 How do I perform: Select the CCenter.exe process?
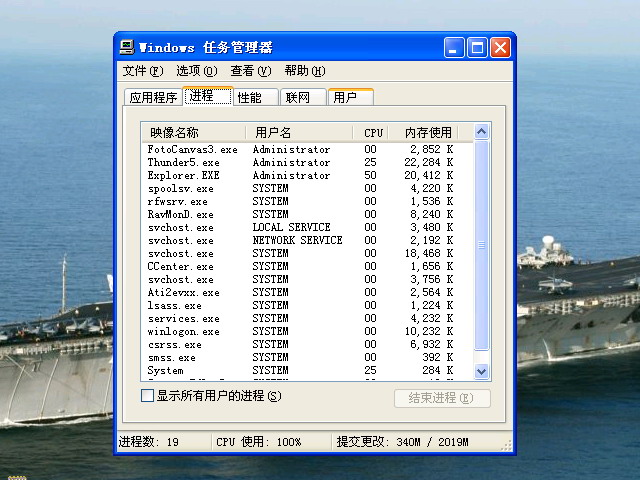click(308, 267)
